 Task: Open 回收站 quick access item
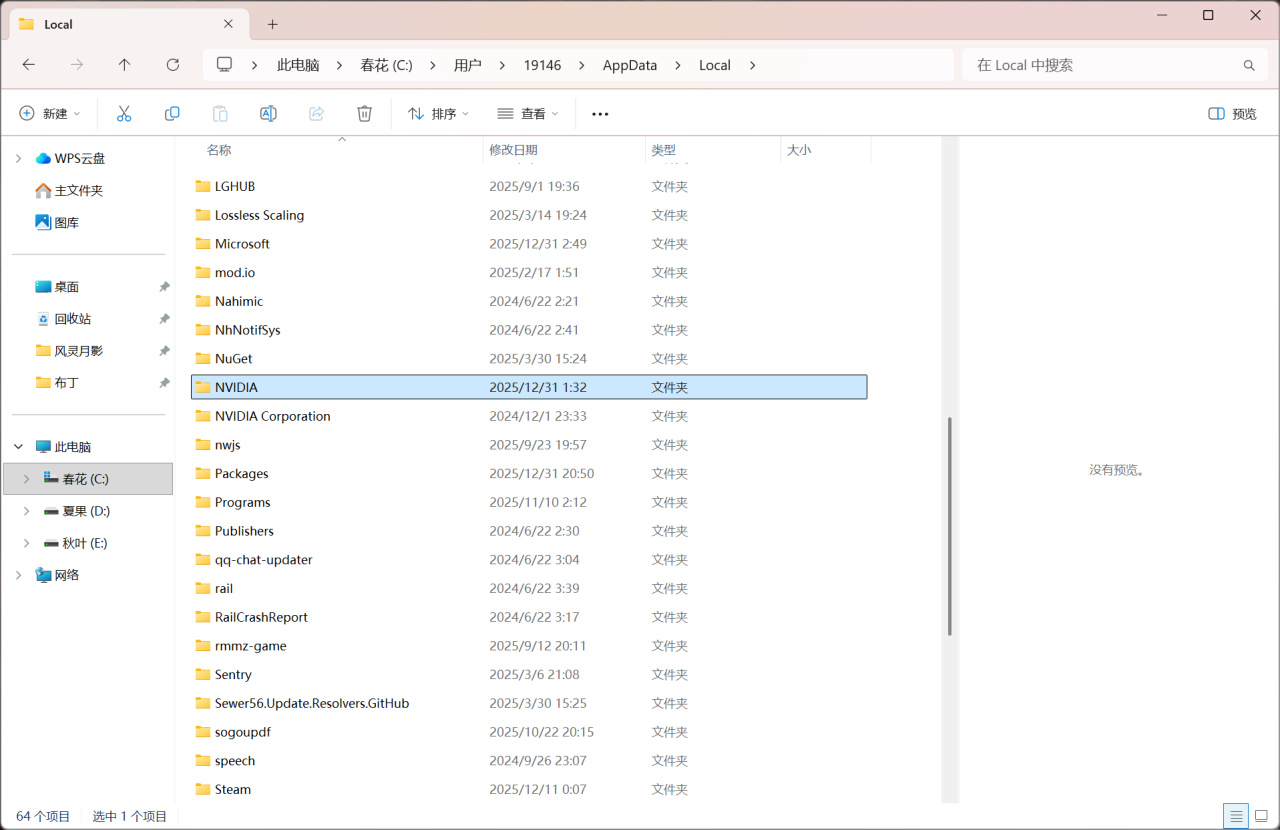[x=63, y=318]
